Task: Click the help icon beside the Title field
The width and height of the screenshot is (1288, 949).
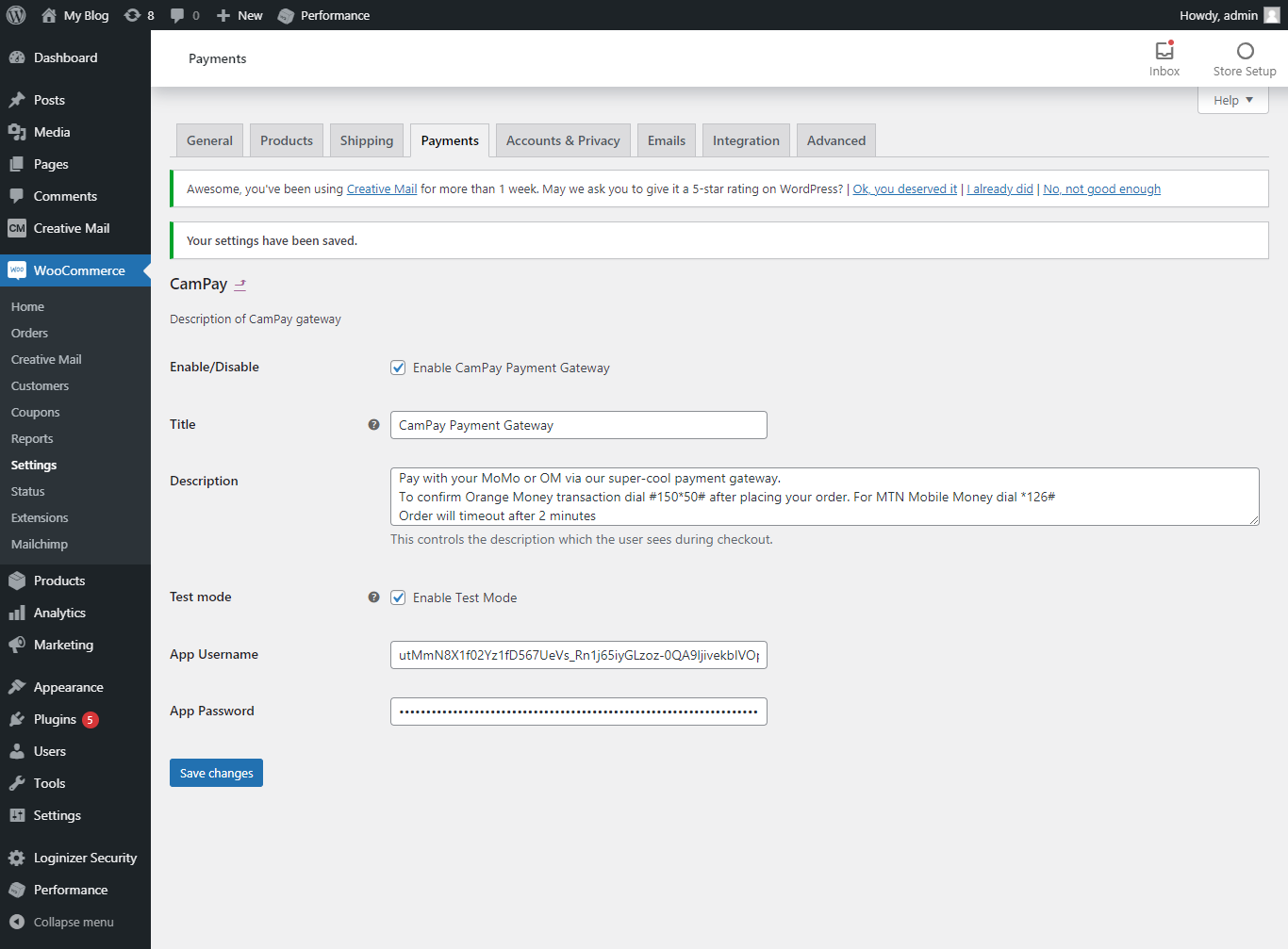Action: [373, 425]
